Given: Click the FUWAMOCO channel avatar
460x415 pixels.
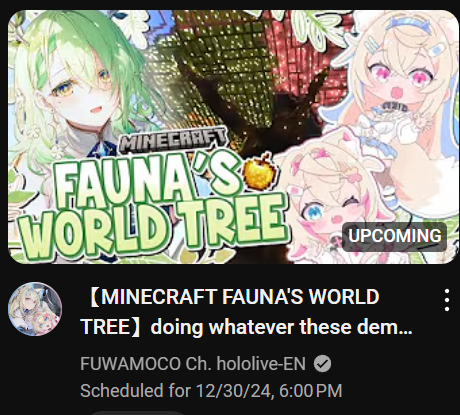Looking at the screenshot, I should [x=35, y=309].
